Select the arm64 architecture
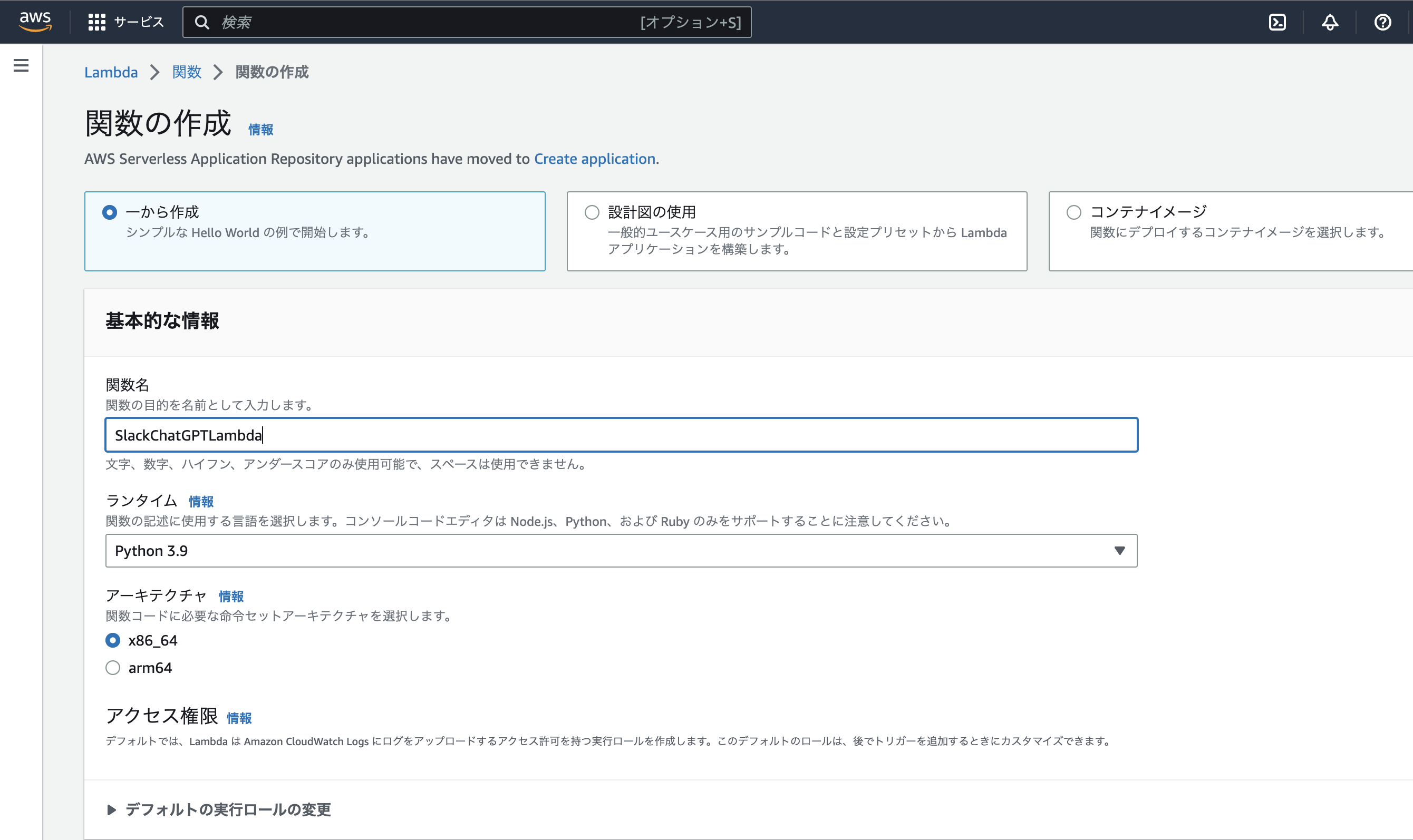The width and height of the screenshot is (1413, 840). point(113,668)
